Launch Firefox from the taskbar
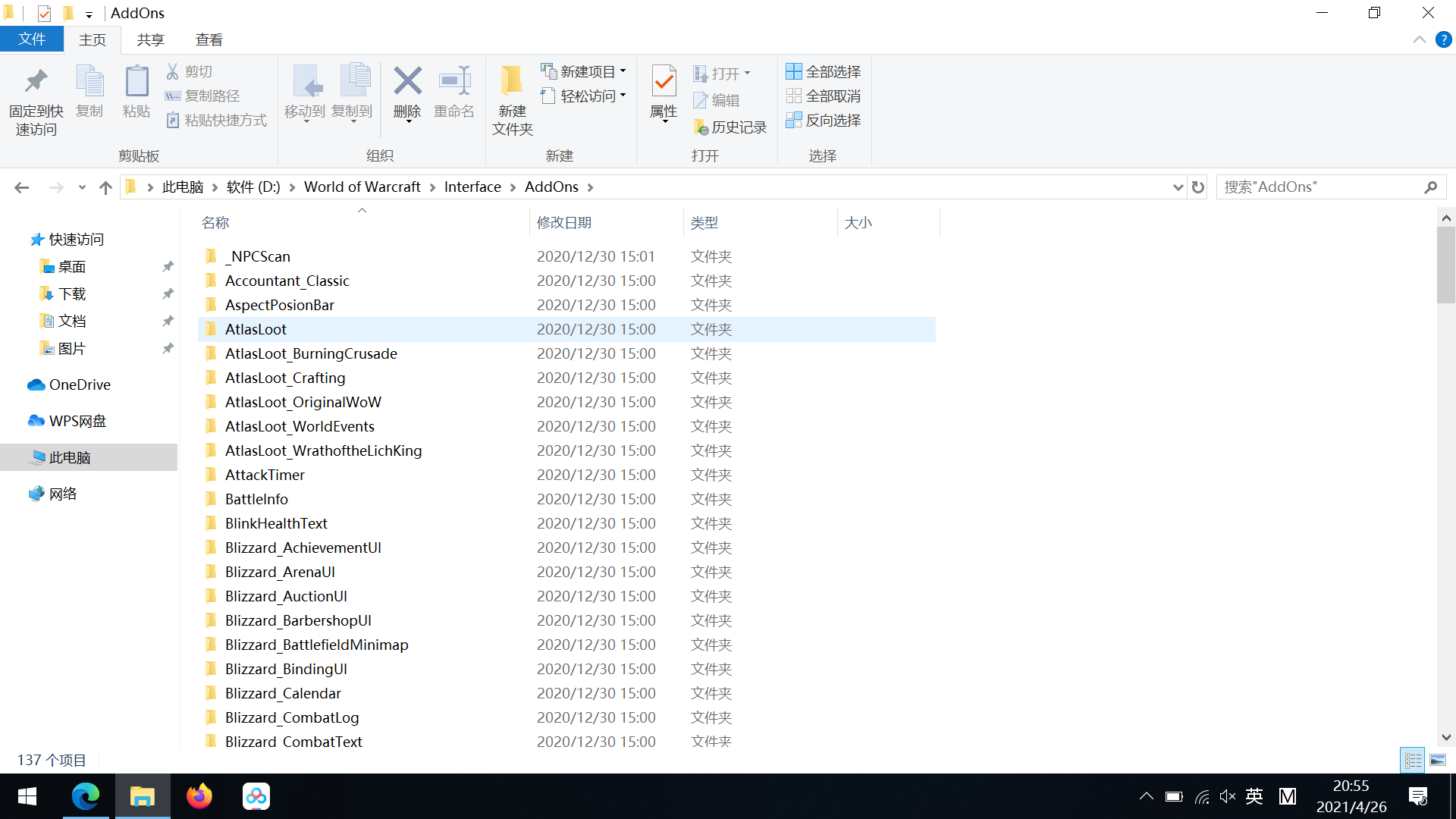The height and width of the screenshot is (819, 1456). tap(199, 796)
